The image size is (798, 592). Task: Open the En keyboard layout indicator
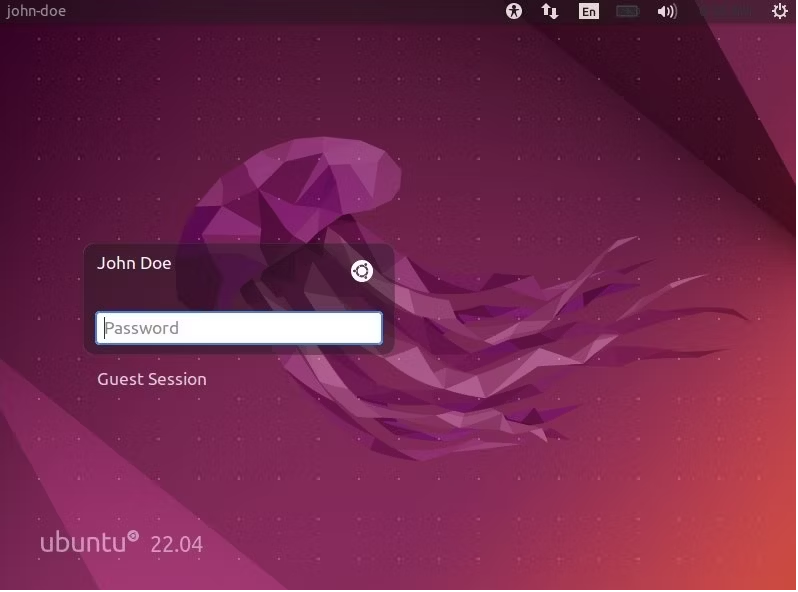click(x=589, y=11)
